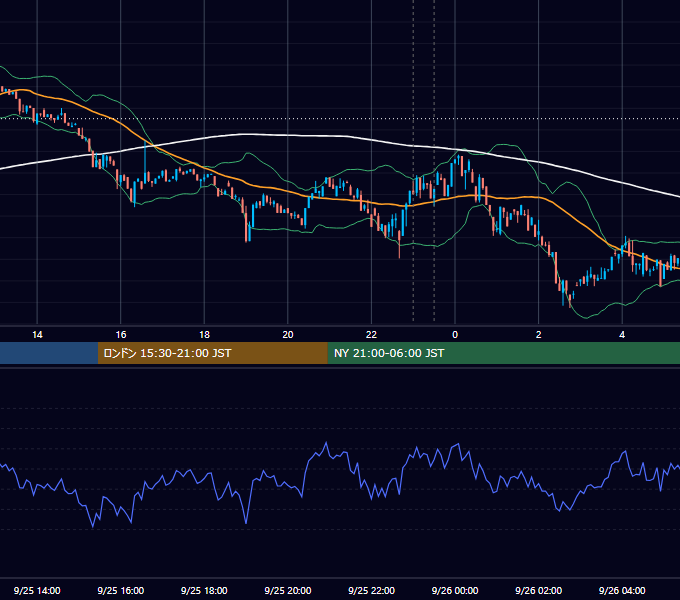Click the 0 hour label on the axis

(x=455, y=335)
